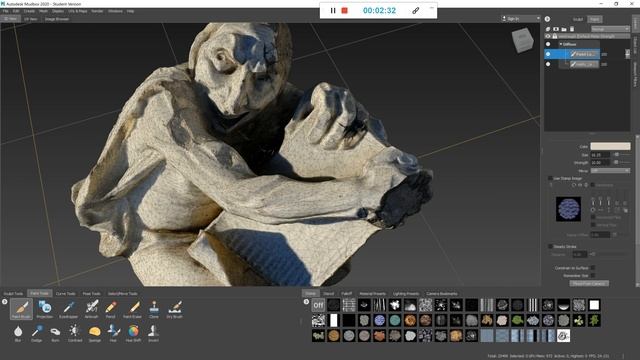Image resolution: width=640 pixels, height=360 pixels.
Task: Toggle the eye icon in layer header row
Action: [548, 36]
